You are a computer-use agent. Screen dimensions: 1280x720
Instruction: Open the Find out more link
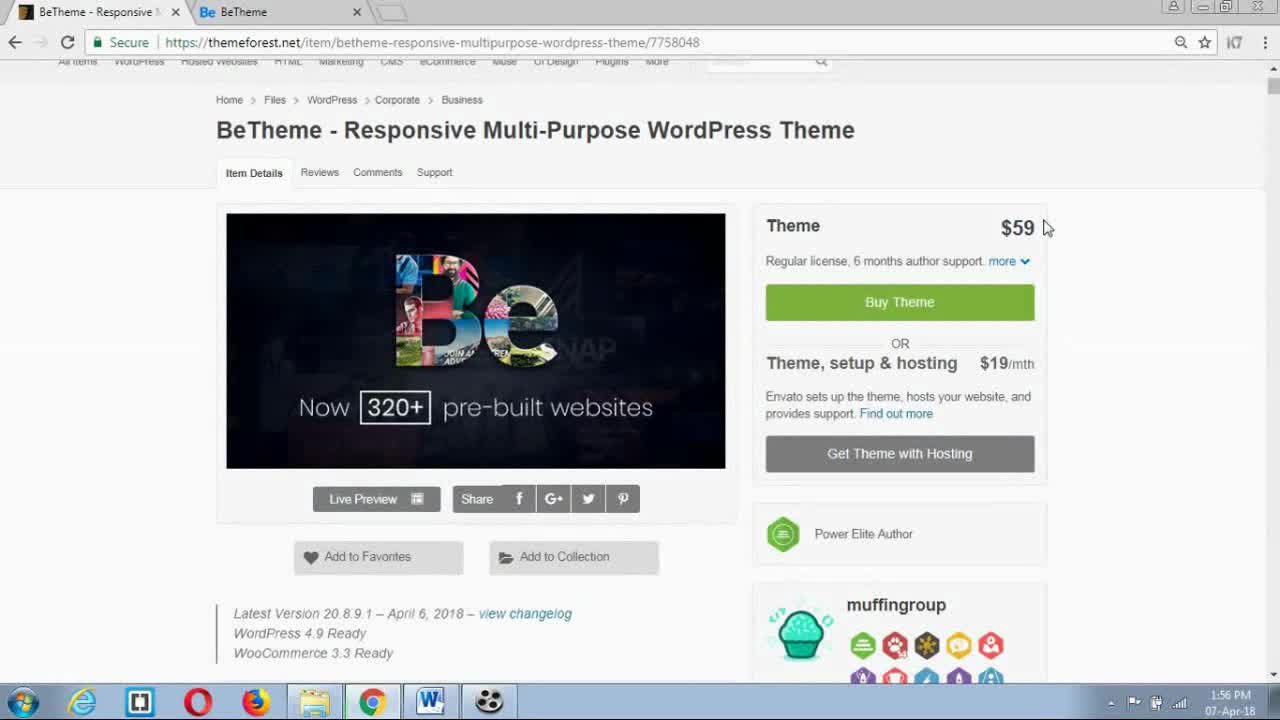(x=896, y=413)
